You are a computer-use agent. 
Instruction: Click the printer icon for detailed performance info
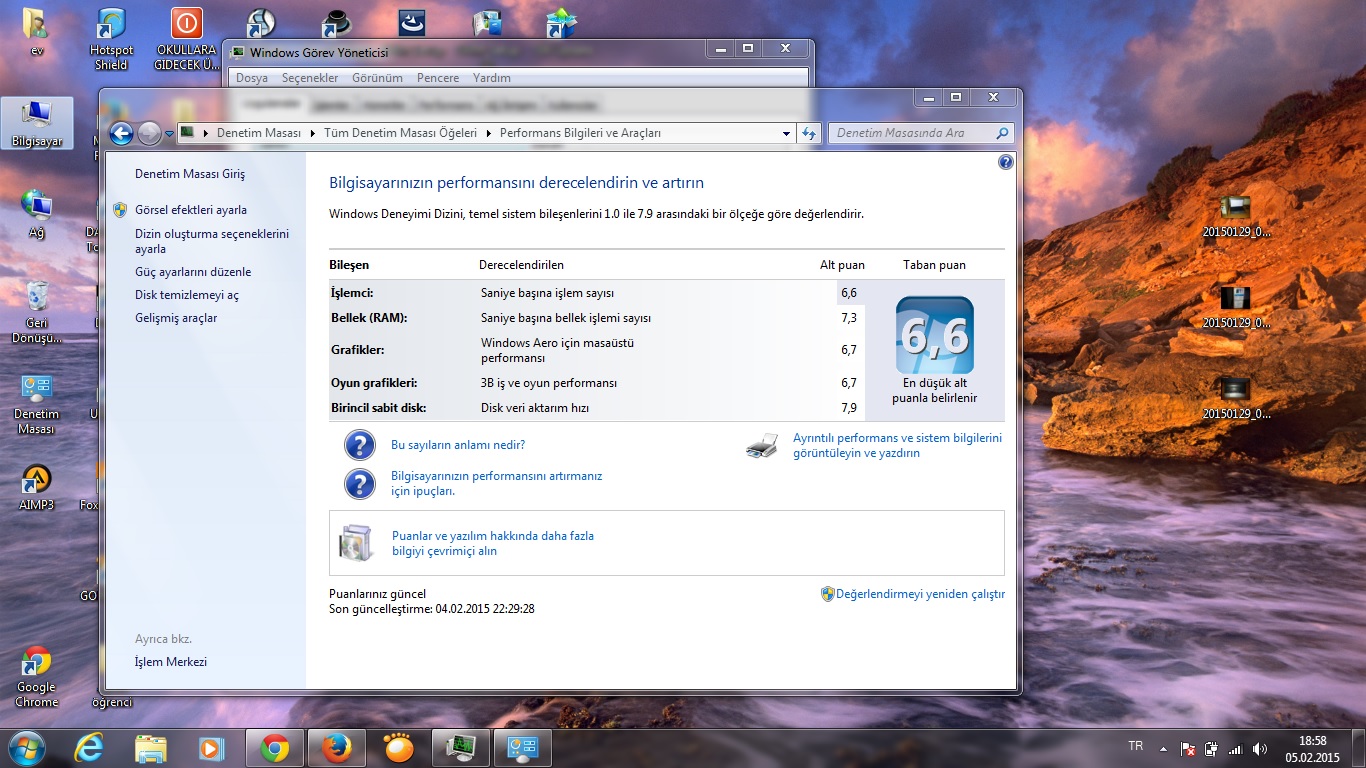pyautogui.click(x=762, y=446)
